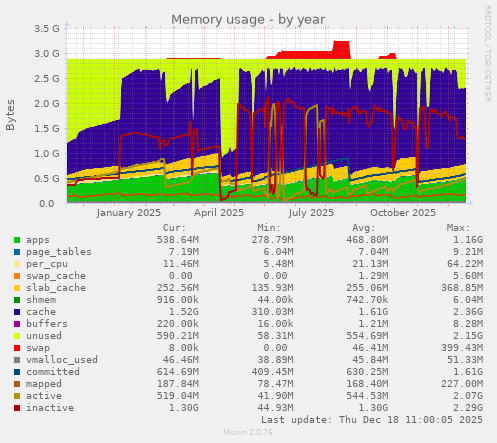497x443 pixels.
Task: Click the 'Bytes' vertical axis label
Action: pos(10,115)
